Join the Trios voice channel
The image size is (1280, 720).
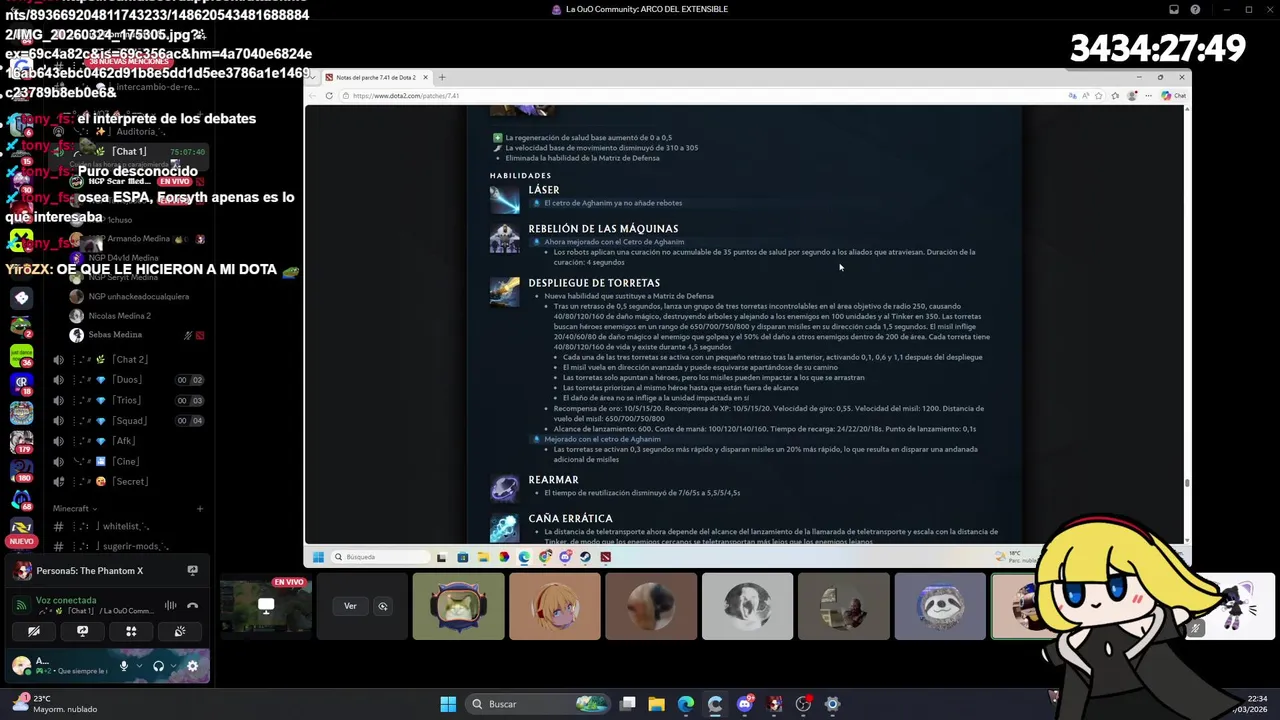[x=128, y=400]
